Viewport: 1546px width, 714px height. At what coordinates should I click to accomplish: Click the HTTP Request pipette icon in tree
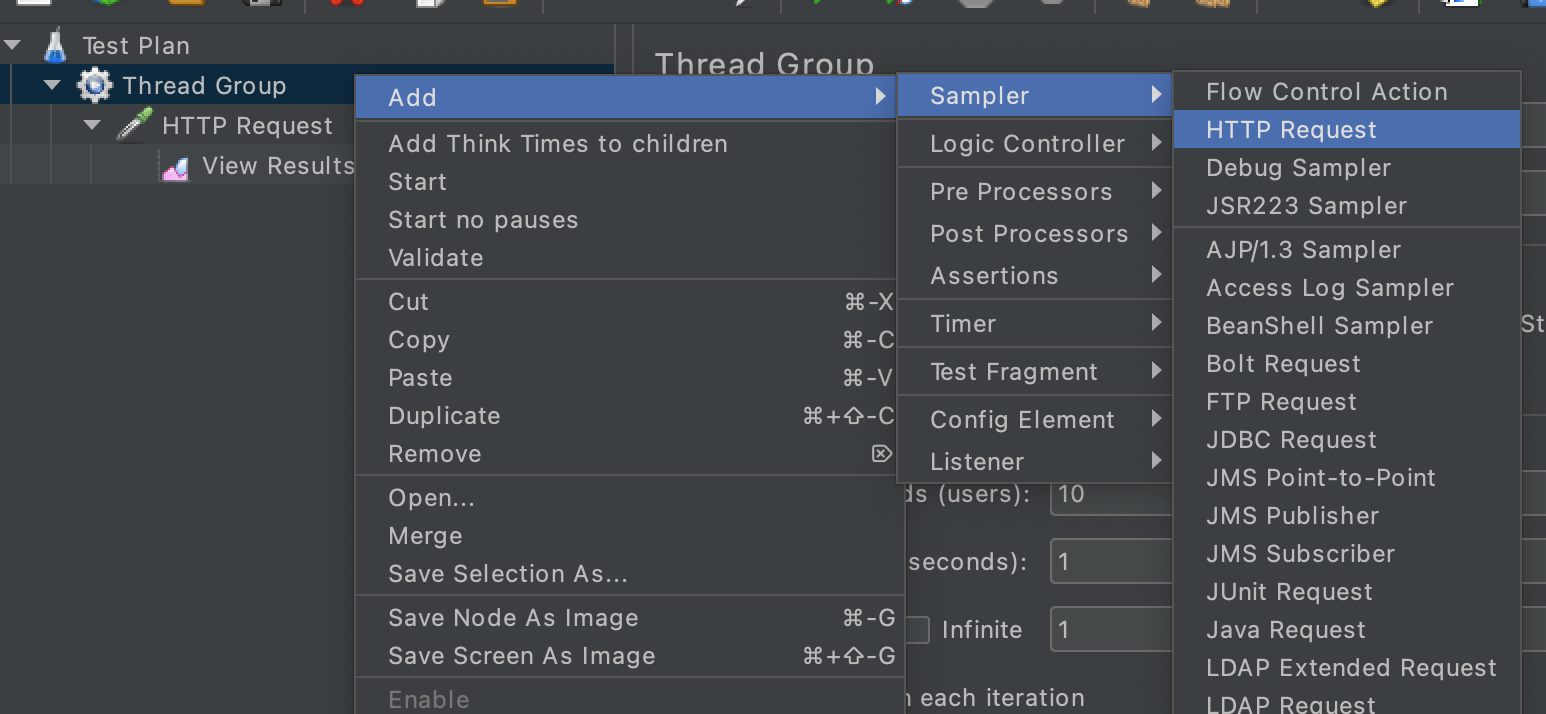[134, 126]
